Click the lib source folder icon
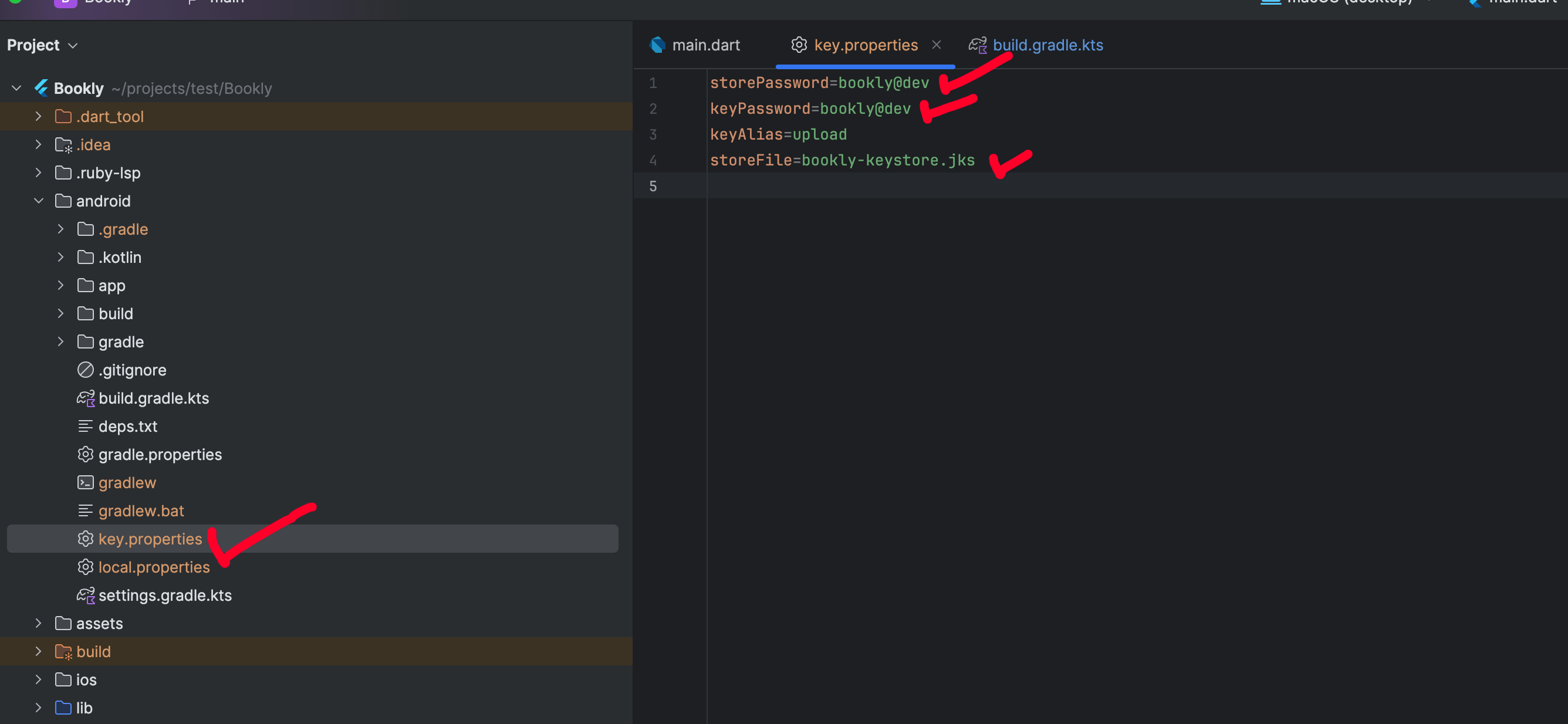The width and height of the screenshot is (1568, 724). coord(63,708)
